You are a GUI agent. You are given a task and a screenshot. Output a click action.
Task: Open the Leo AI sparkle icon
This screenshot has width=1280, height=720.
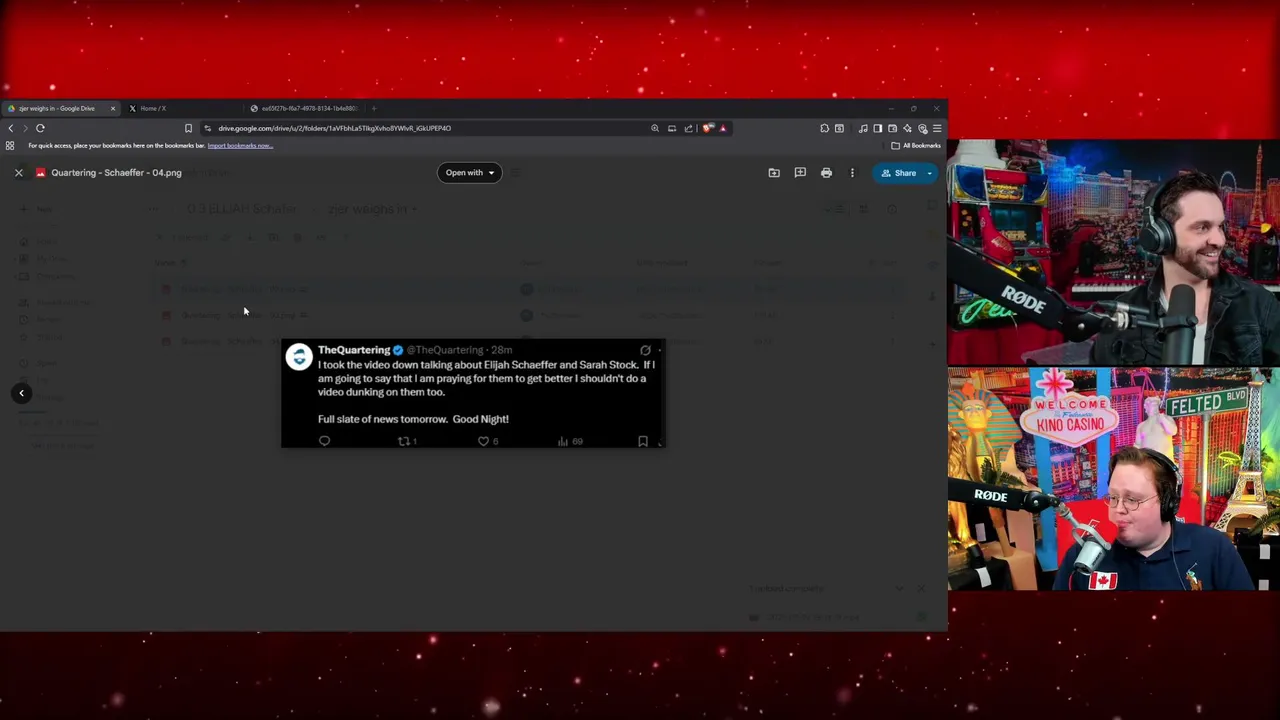tap(907, 128)
